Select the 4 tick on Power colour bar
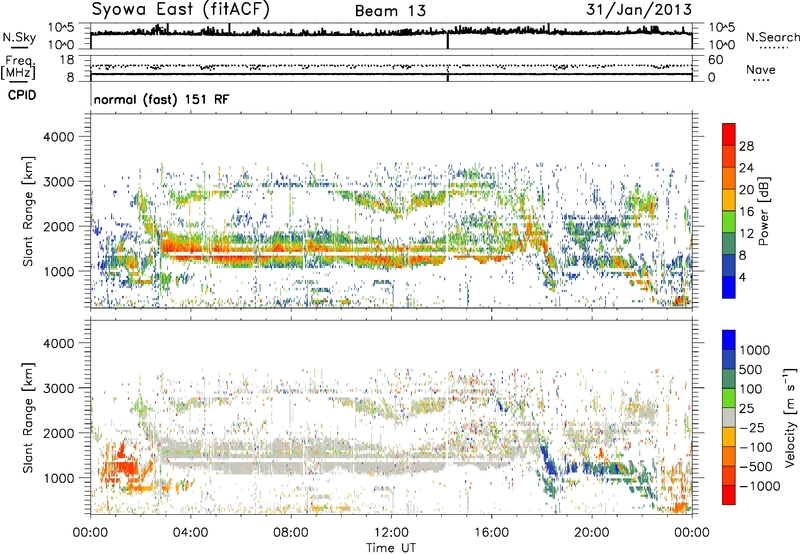Screen dimensions: 800x554 click(742, 277)
